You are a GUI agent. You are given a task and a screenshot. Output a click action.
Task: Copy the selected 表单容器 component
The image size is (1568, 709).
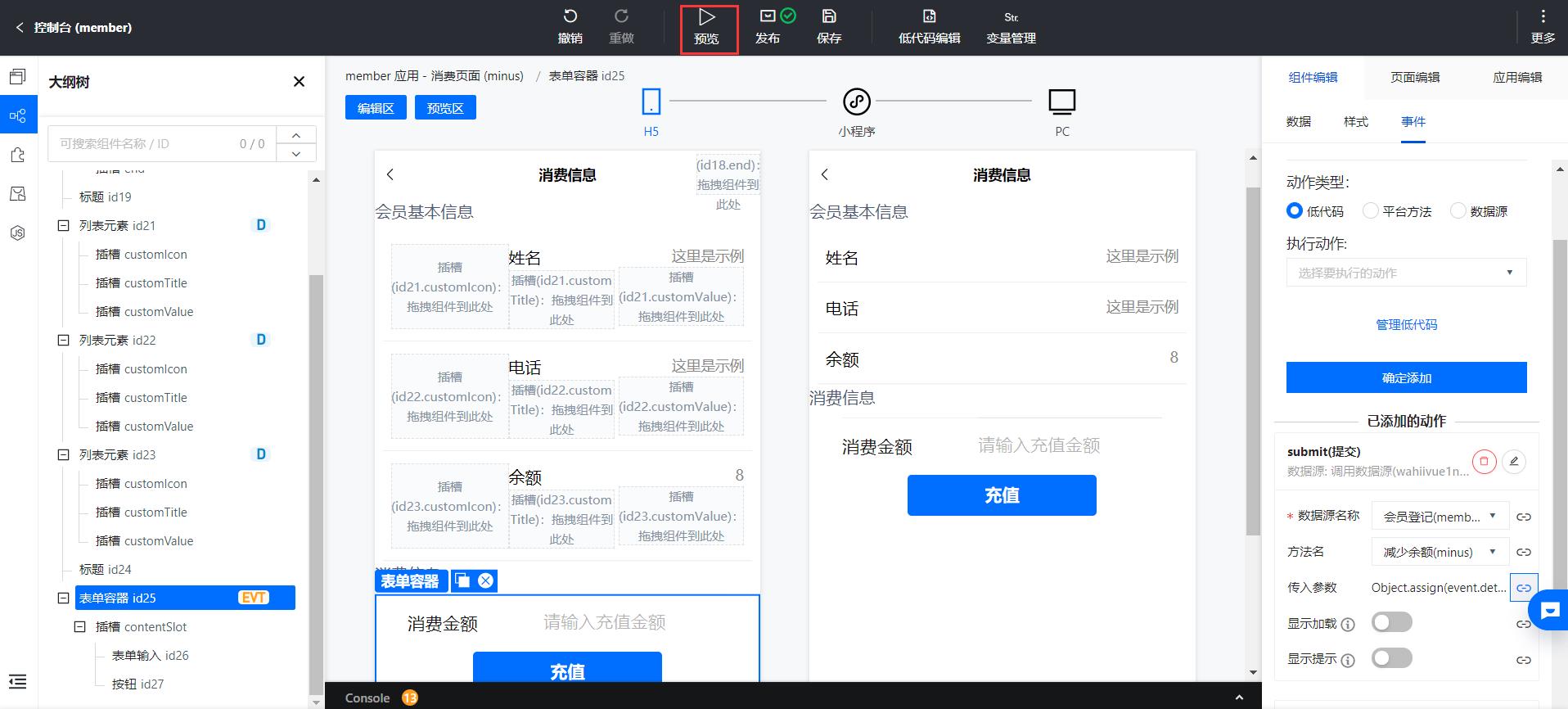pos(462,580)
